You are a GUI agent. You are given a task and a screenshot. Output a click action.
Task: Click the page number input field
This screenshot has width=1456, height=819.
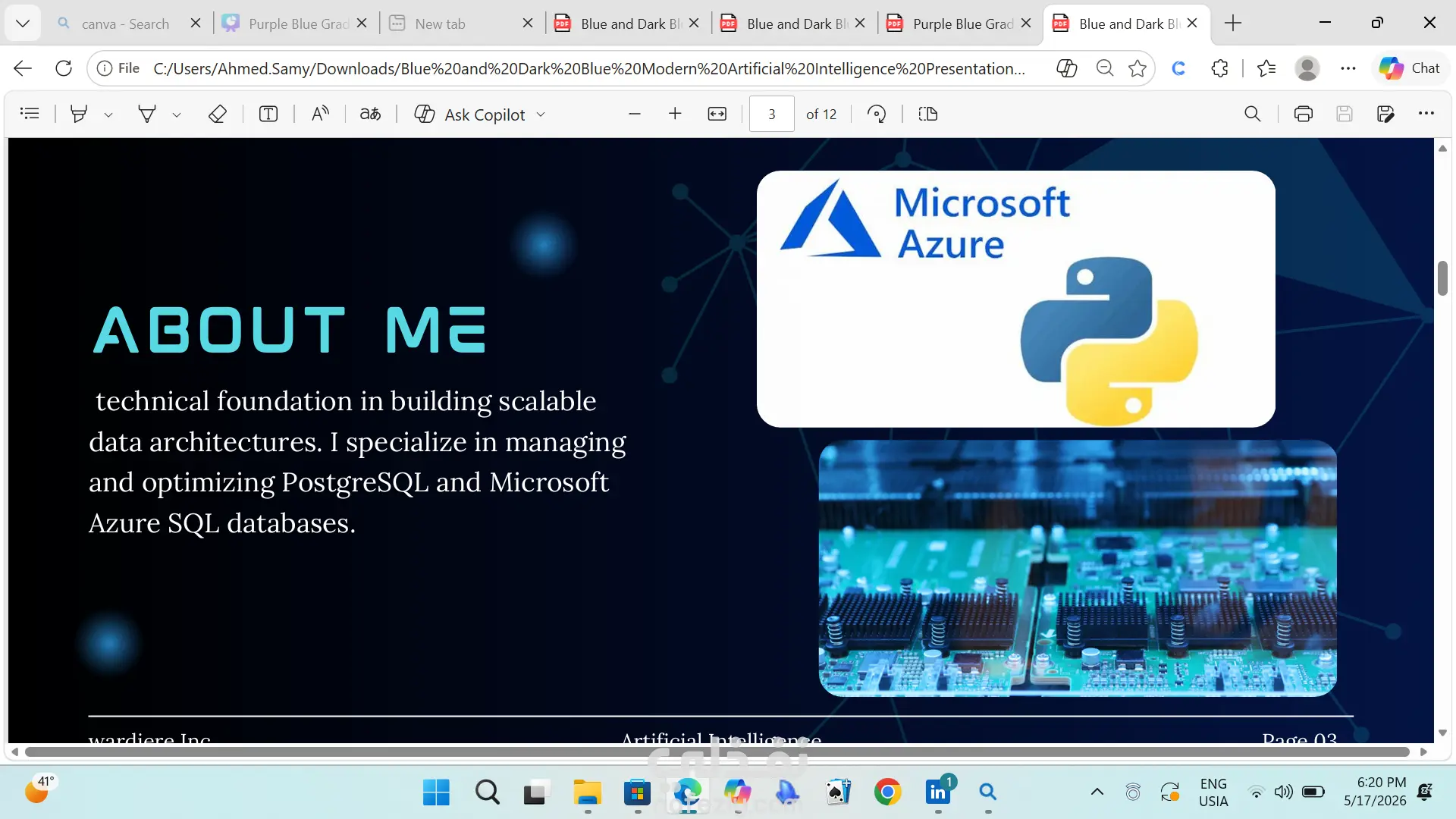[771, 114]
